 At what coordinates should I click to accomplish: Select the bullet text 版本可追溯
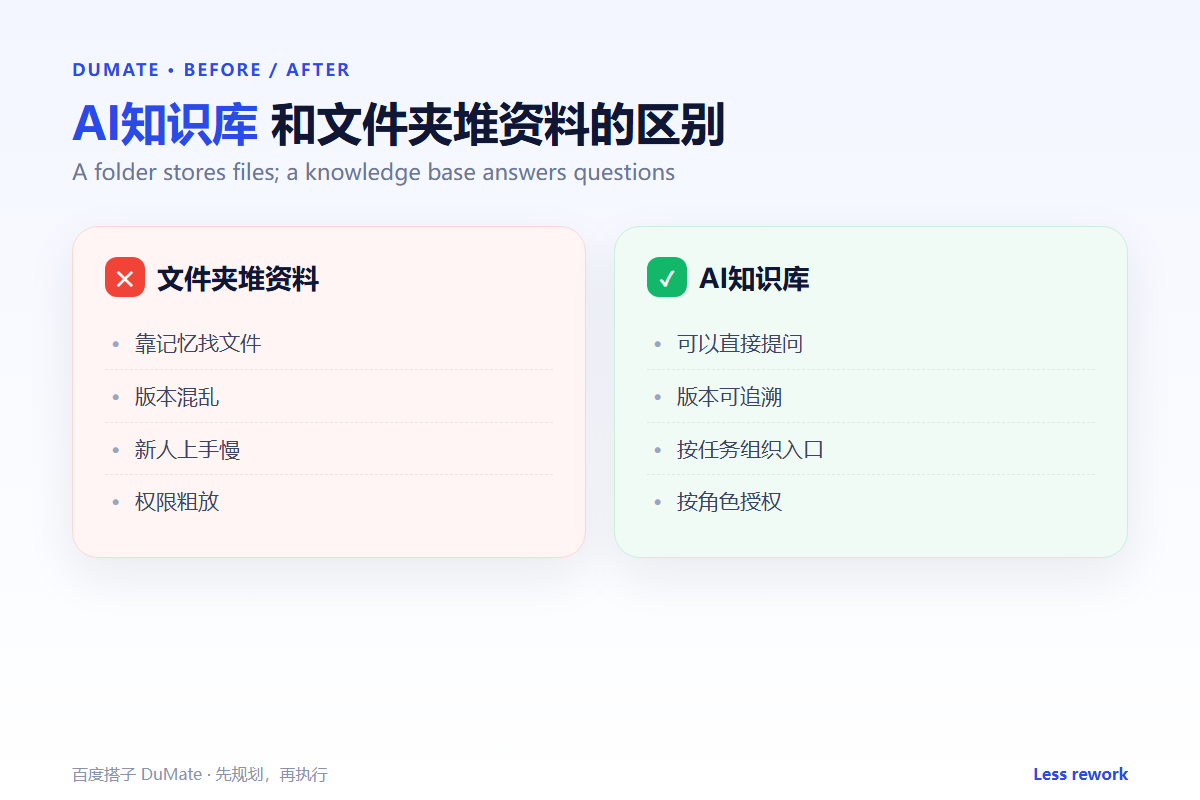730,397
